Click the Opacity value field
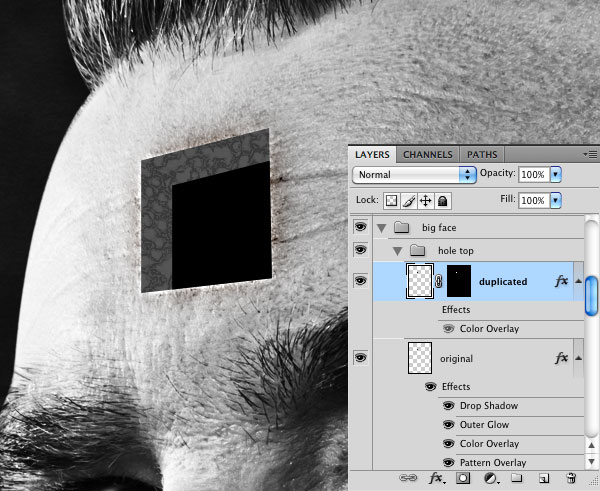600x491 pixels. point(534,175)
